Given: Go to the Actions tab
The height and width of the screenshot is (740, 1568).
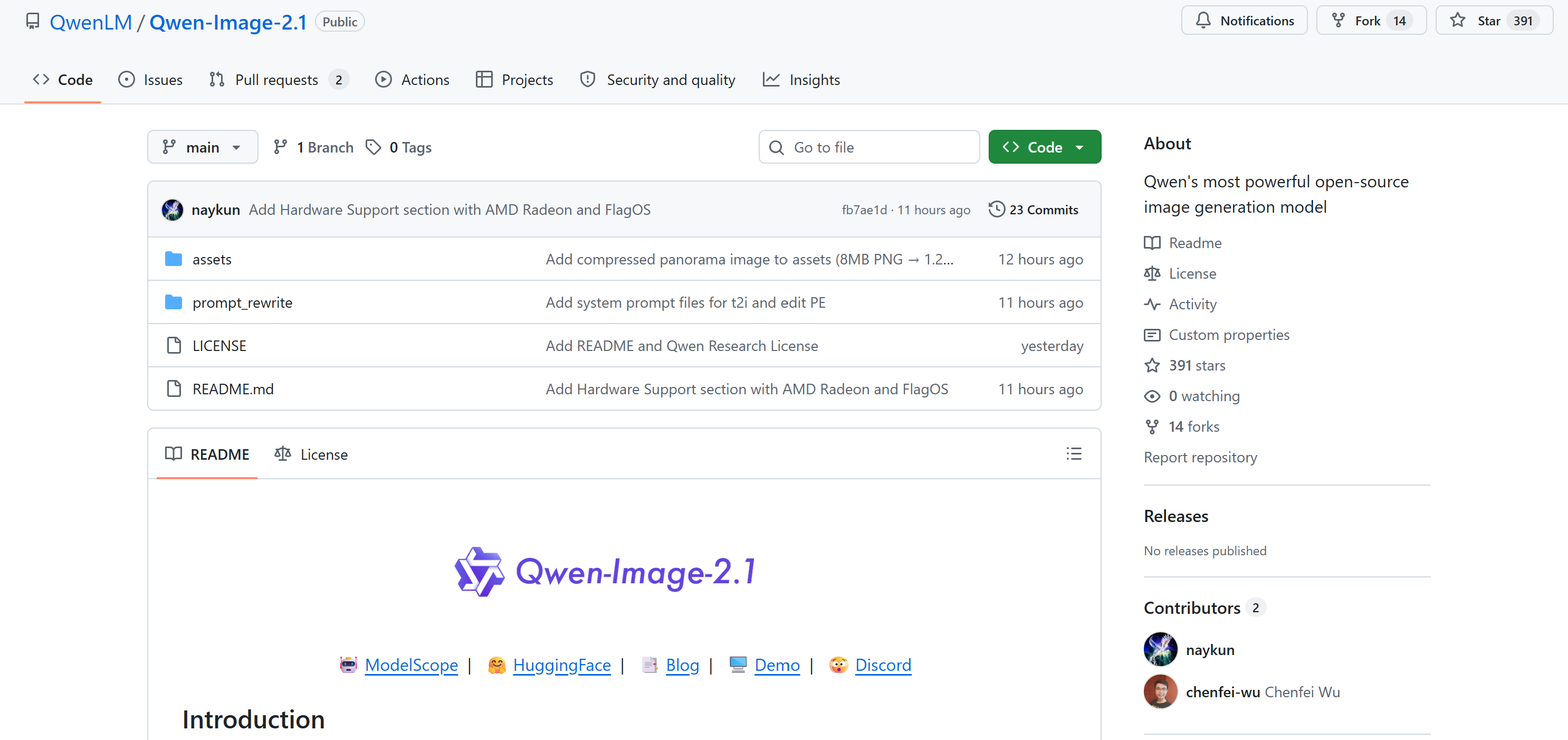Looking at the screenshot, I should coord(412,80).
